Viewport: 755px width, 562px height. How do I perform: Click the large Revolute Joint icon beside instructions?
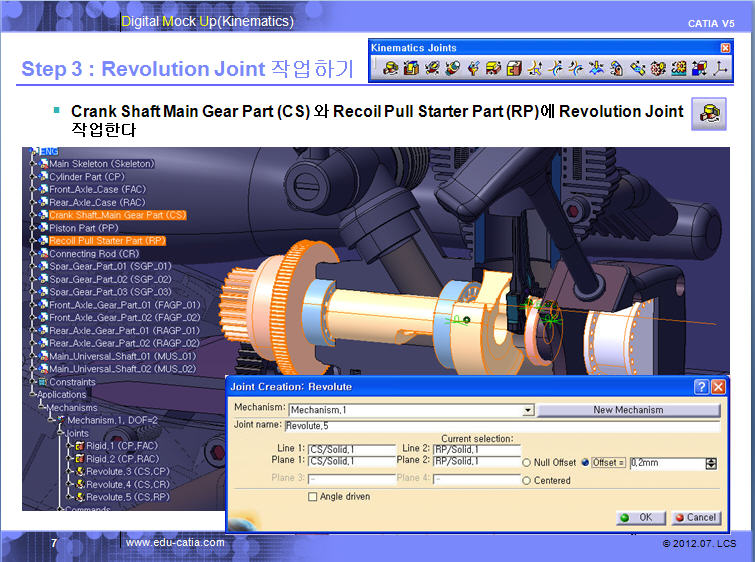coord(709,114)
